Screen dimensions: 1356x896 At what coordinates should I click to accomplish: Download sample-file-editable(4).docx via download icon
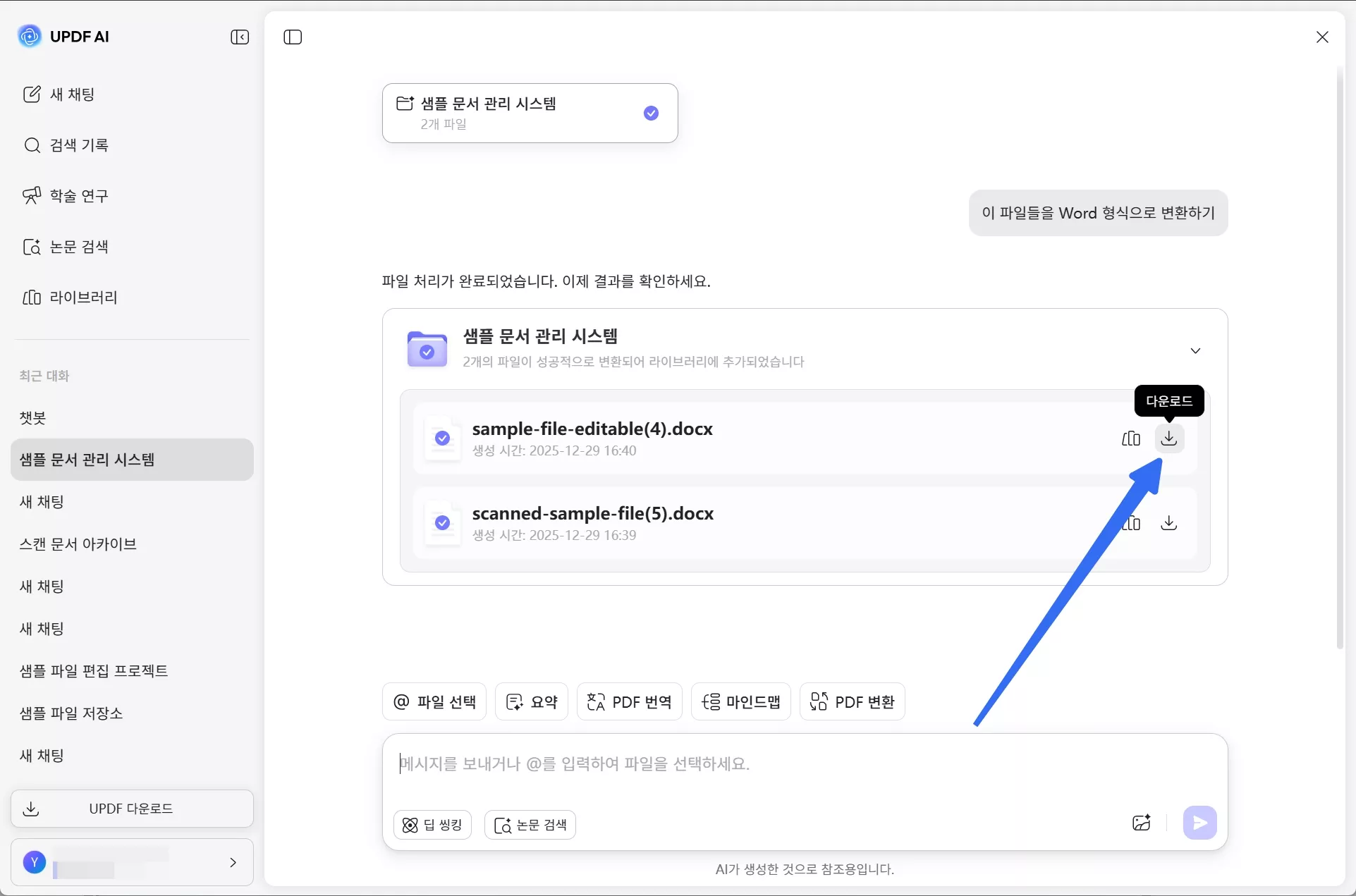pyautogui.click(x=1168, y=438)
